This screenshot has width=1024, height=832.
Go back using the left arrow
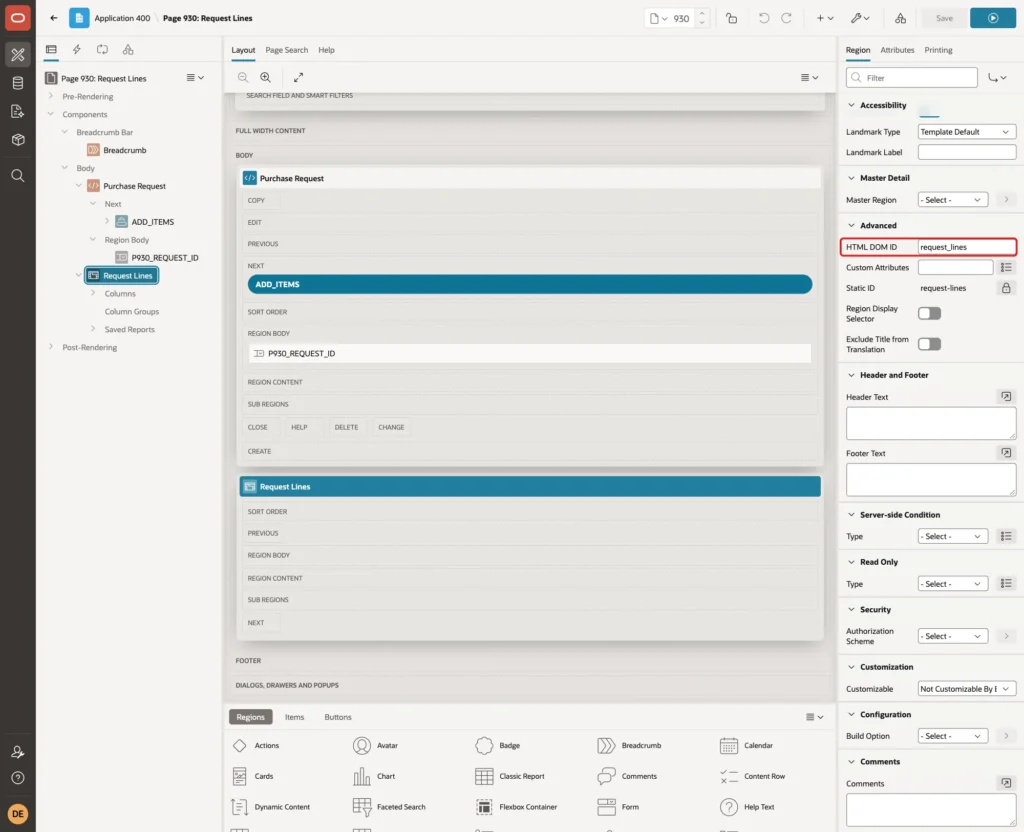click(x=54, y=18)
